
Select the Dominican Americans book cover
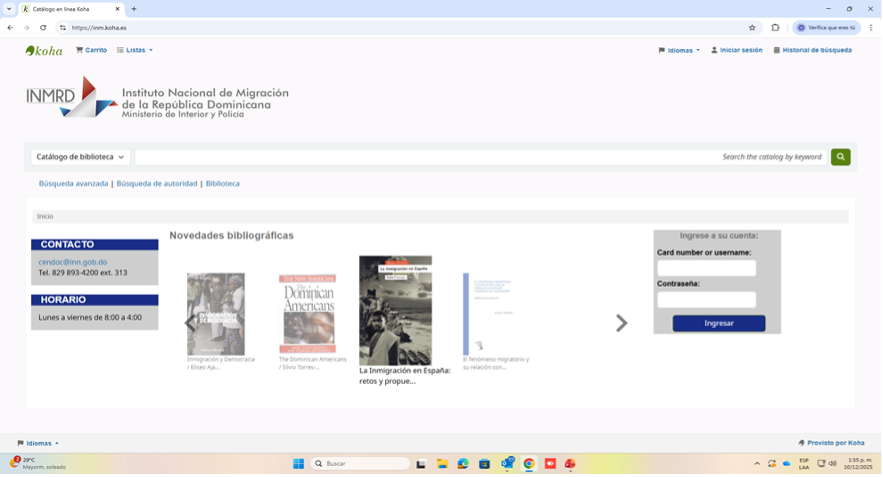coord(307,314)
